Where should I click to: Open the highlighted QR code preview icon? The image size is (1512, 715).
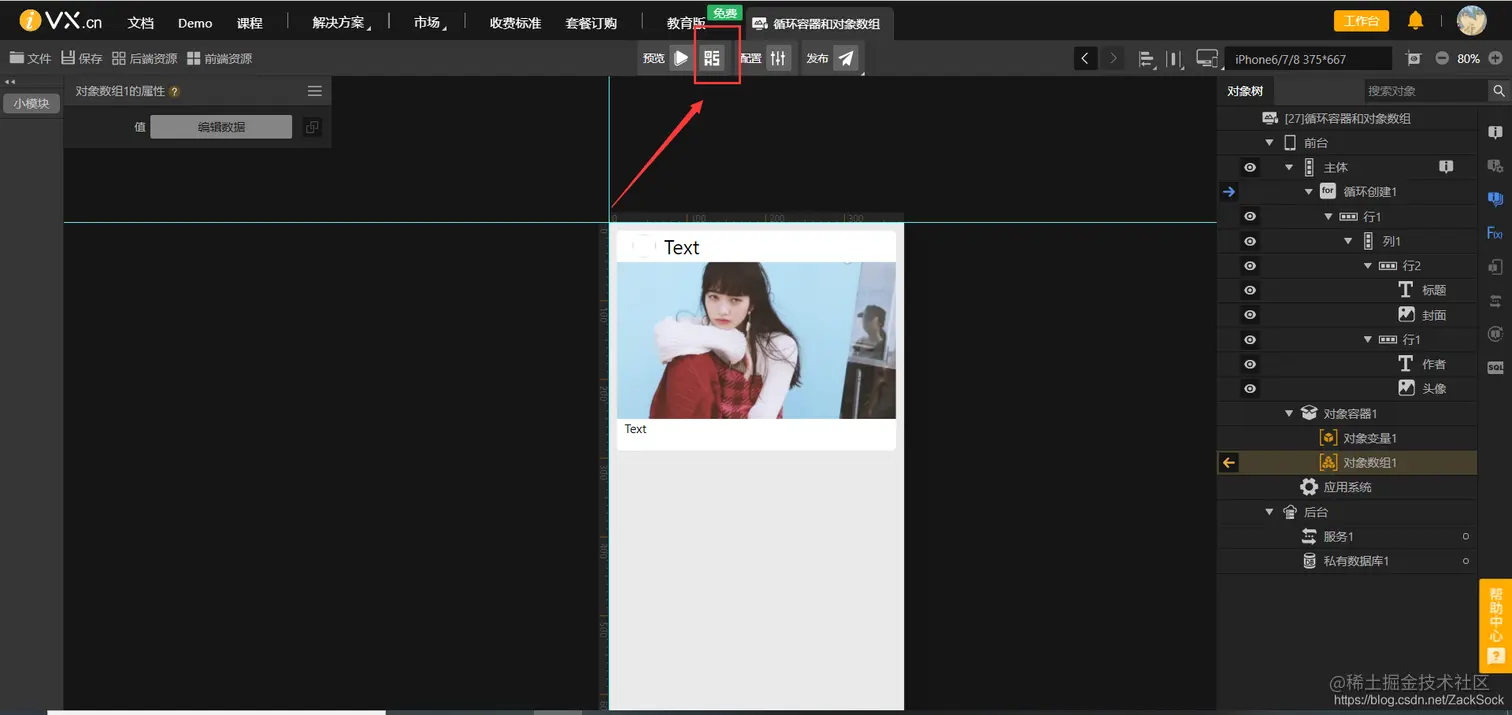coord(713,58)
